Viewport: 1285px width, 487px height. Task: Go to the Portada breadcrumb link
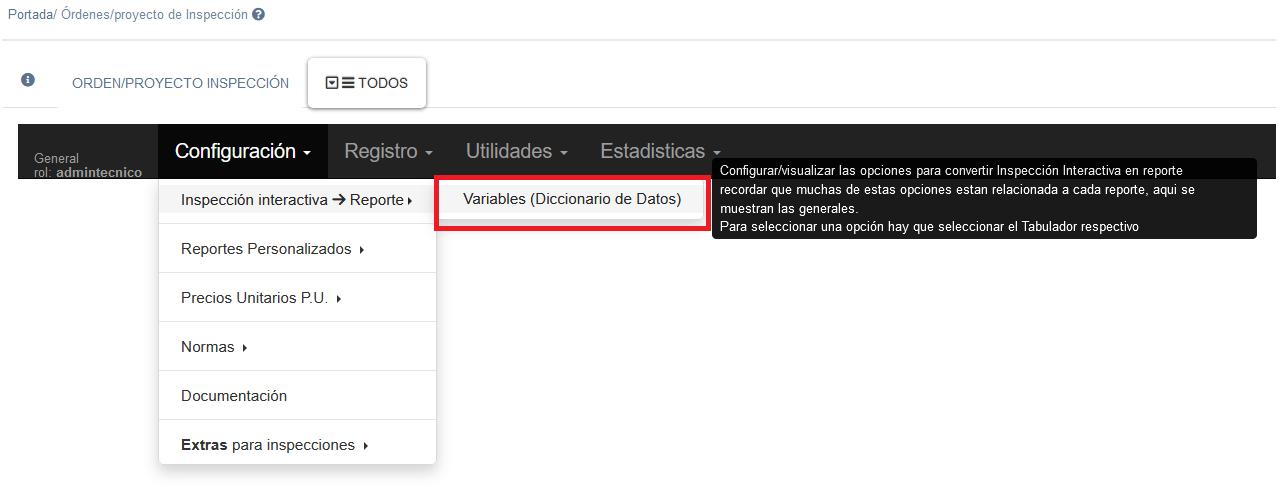29,16
